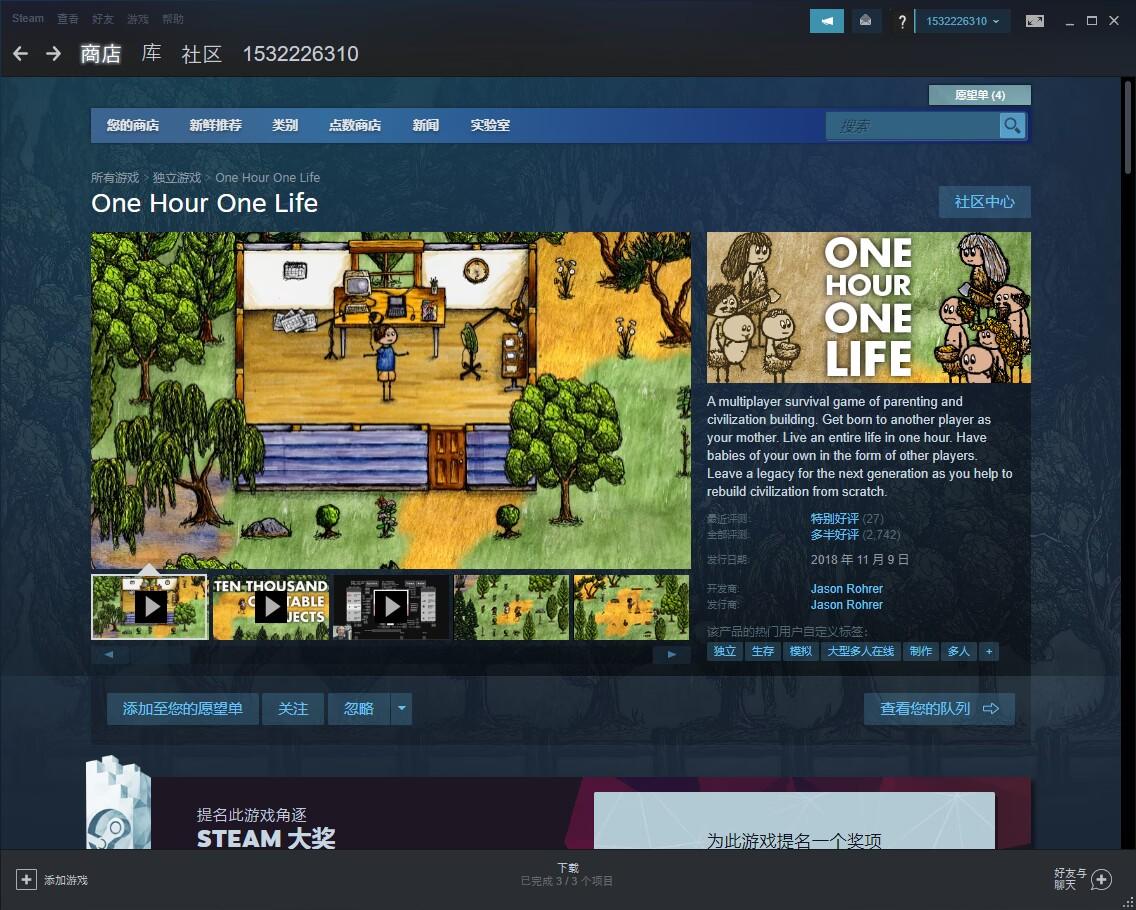Play the first trailer thumbnail

pyautogui.click(x=150, y=607)
